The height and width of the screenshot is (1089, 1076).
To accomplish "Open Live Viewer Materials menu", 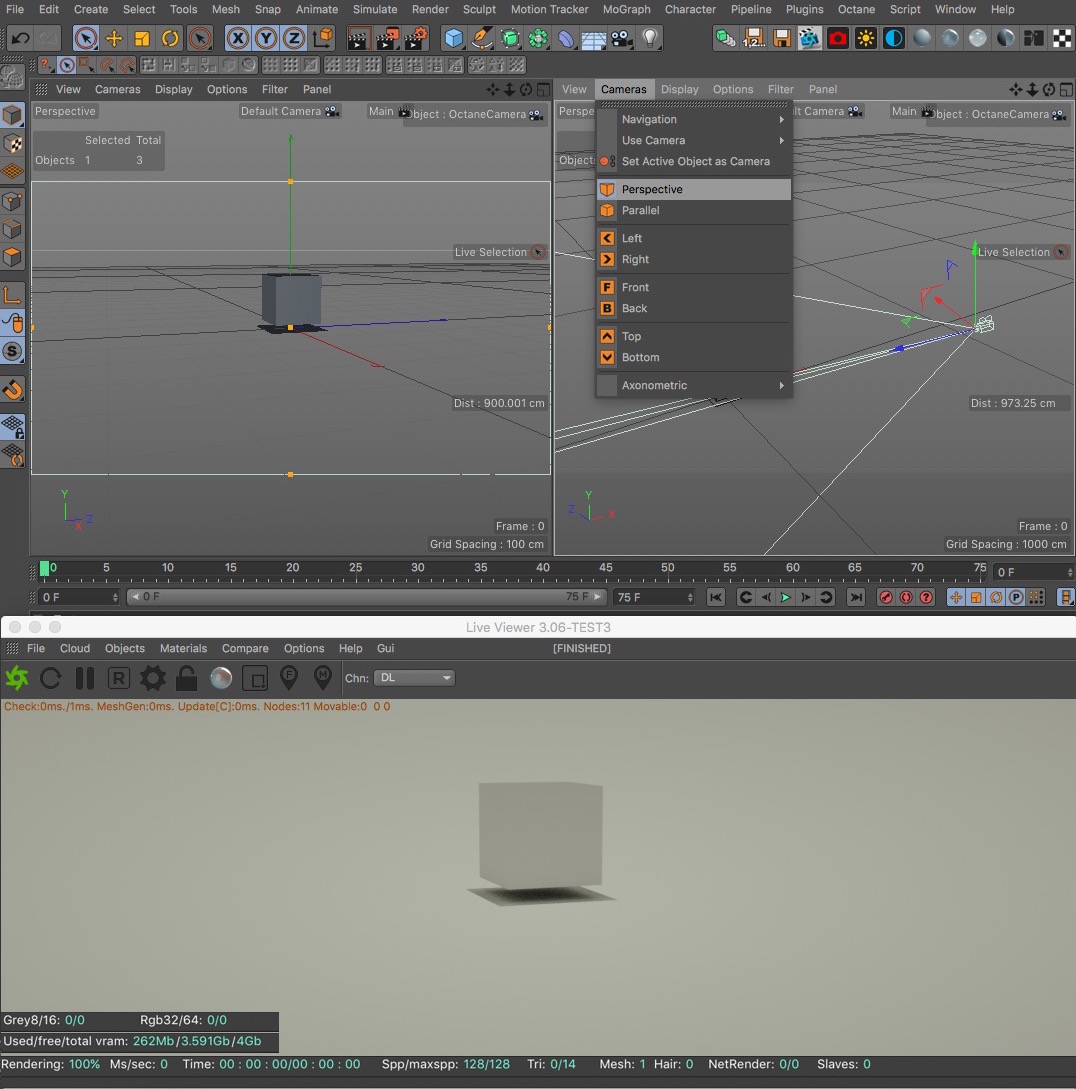I will pos(183,648).
